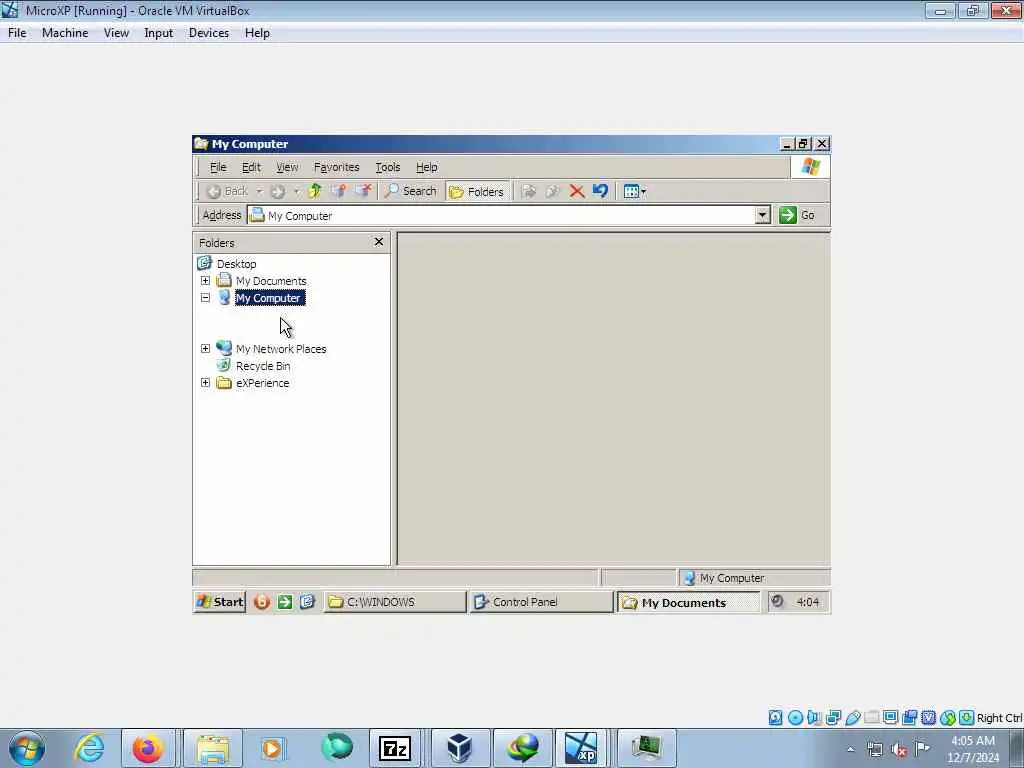
Task: Open the Address bar dropdown arrow
Action: pyautogui.click(x=762, y=216)
